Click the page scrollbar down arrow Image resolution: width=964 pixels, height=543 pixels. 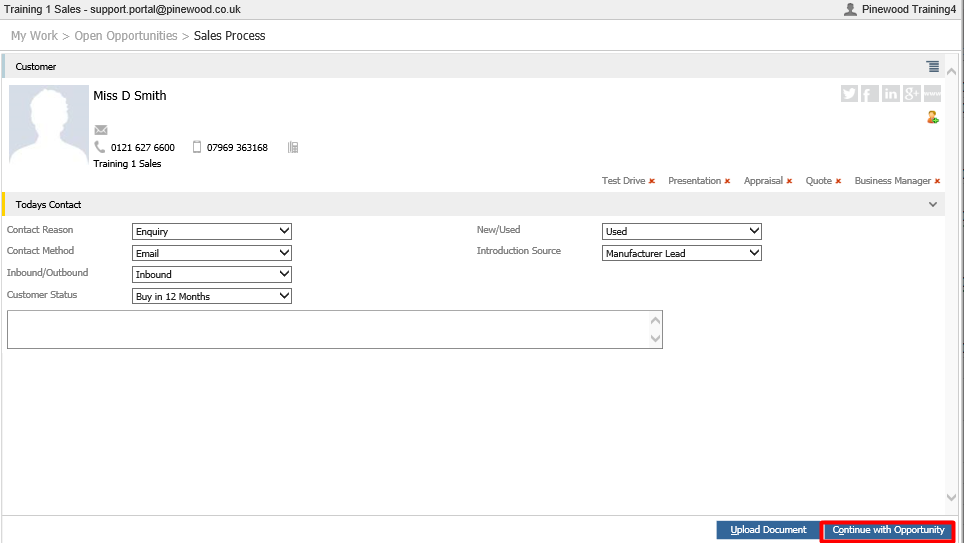(952, 497)
